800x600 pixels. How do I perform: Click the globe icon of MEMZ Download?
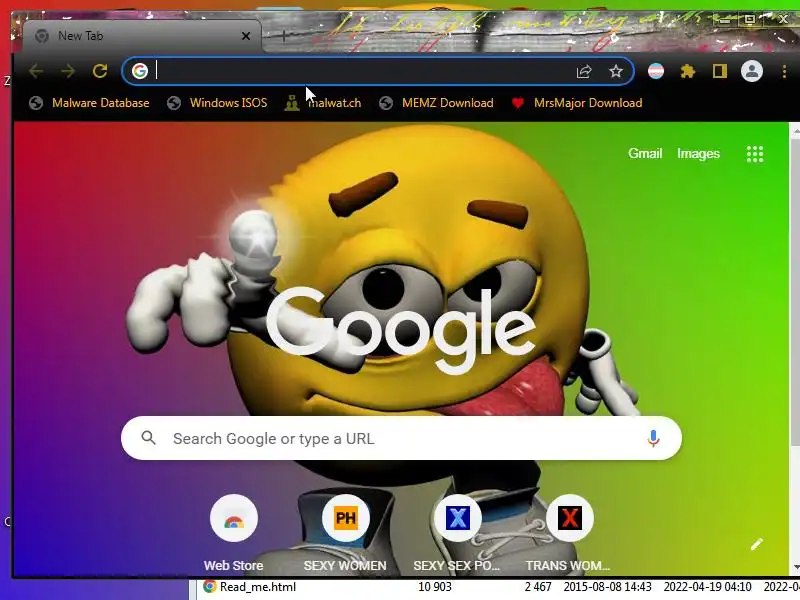tap(386, 103)
